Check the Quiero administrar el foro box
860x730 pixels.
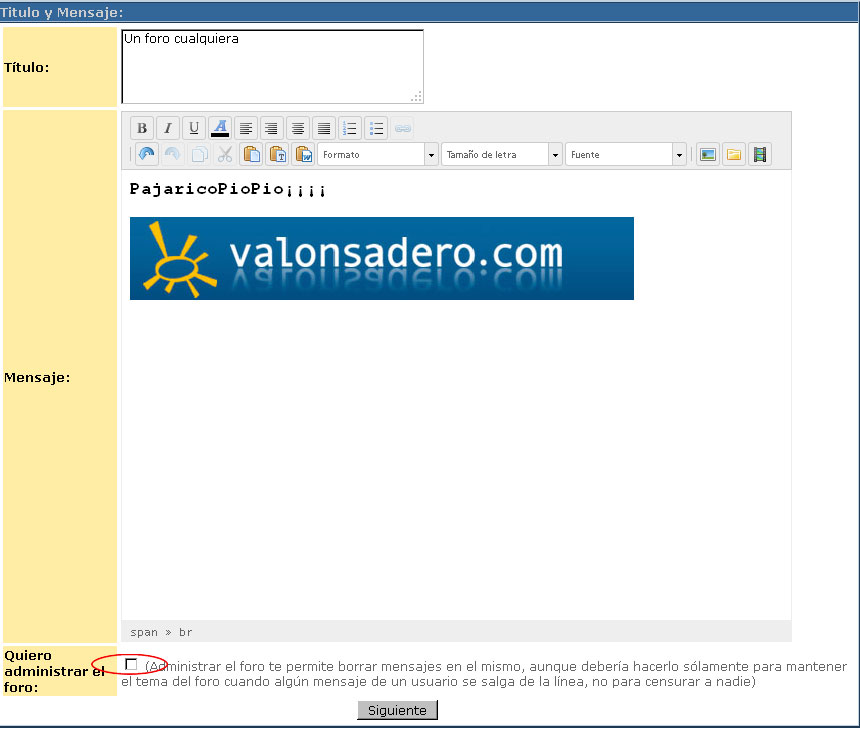[131, 665]
